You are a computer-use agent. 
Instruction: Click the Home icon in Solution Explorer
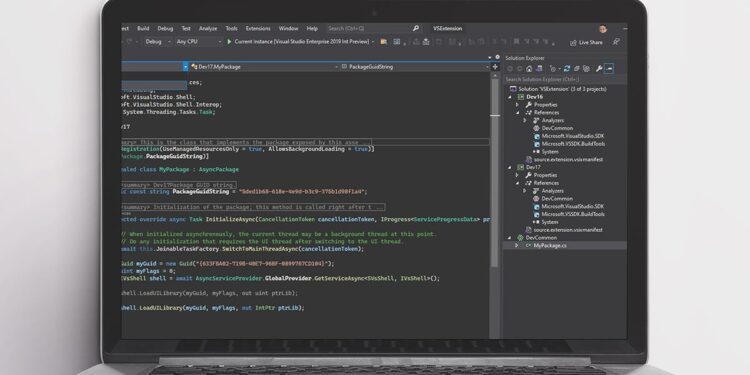coord(529,69)
